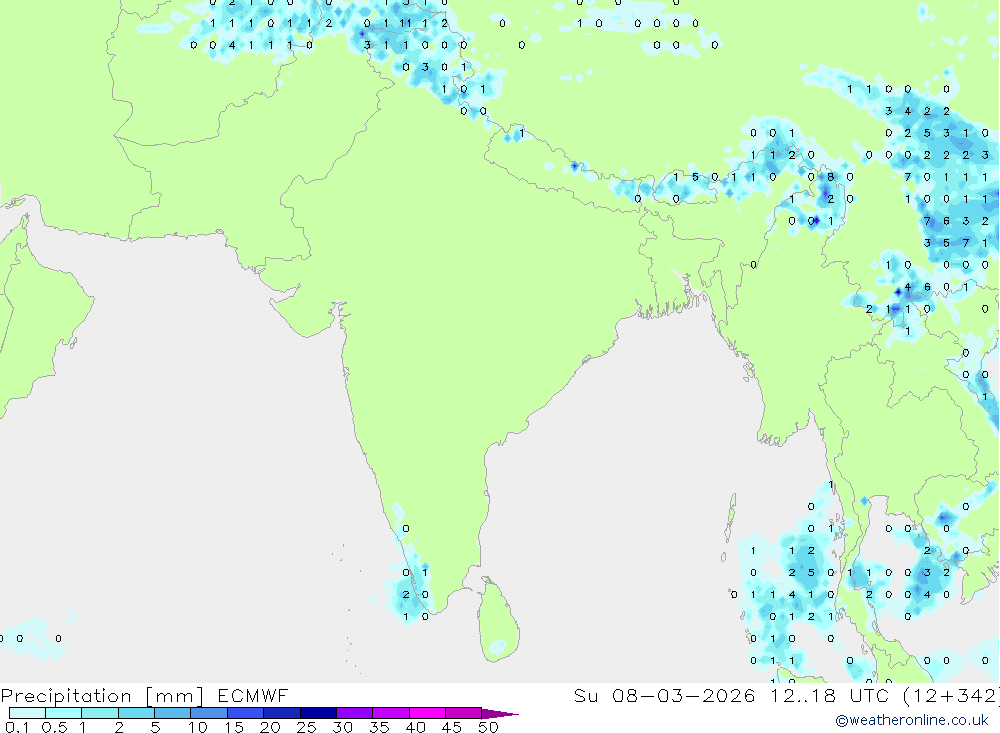Click the 15–20 mm legend color box
1000x733 pixels.
(x=245, y=713)
